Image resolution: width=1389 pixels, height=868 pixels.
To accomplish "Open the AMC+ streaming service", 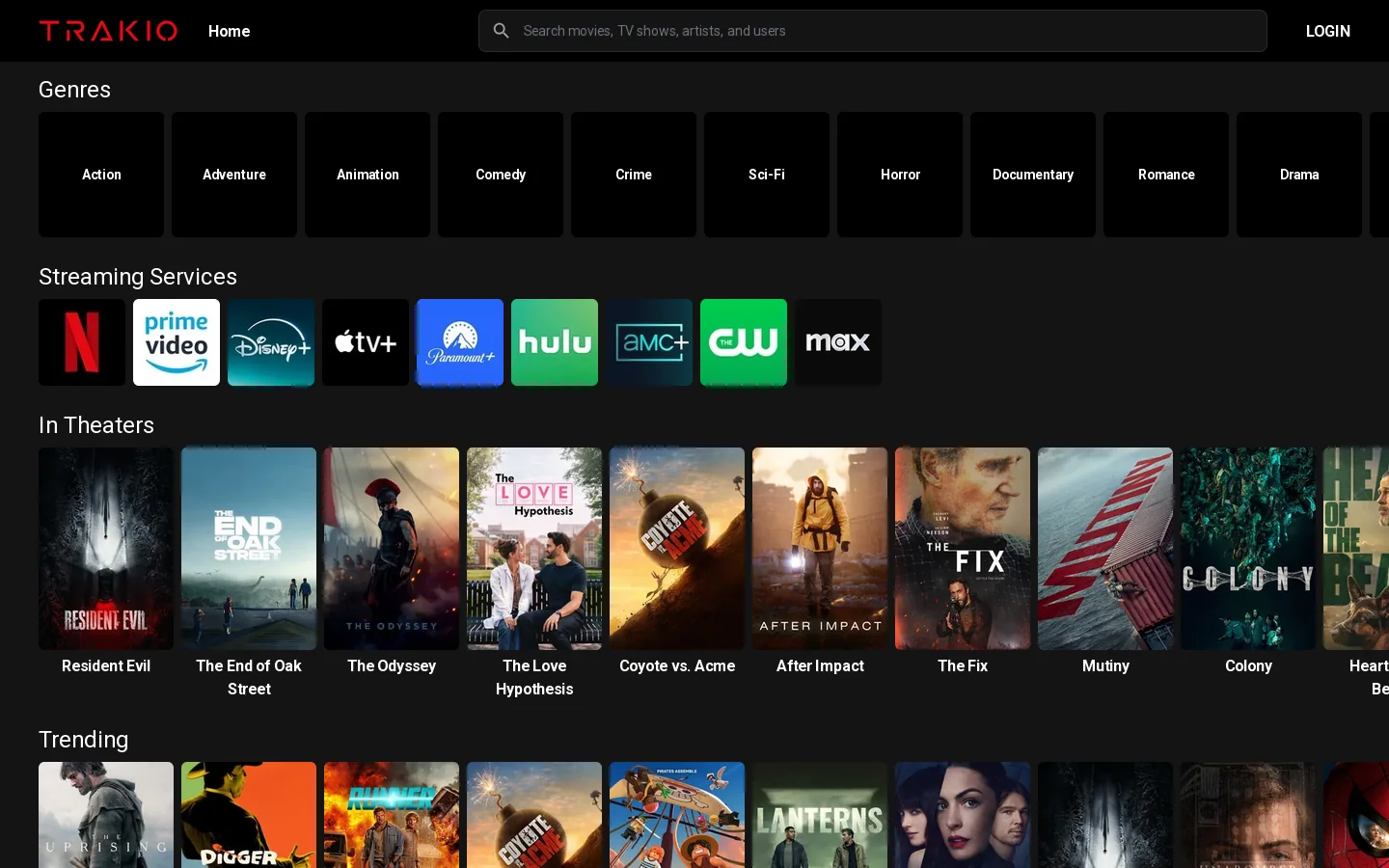I will click(649, 342).
